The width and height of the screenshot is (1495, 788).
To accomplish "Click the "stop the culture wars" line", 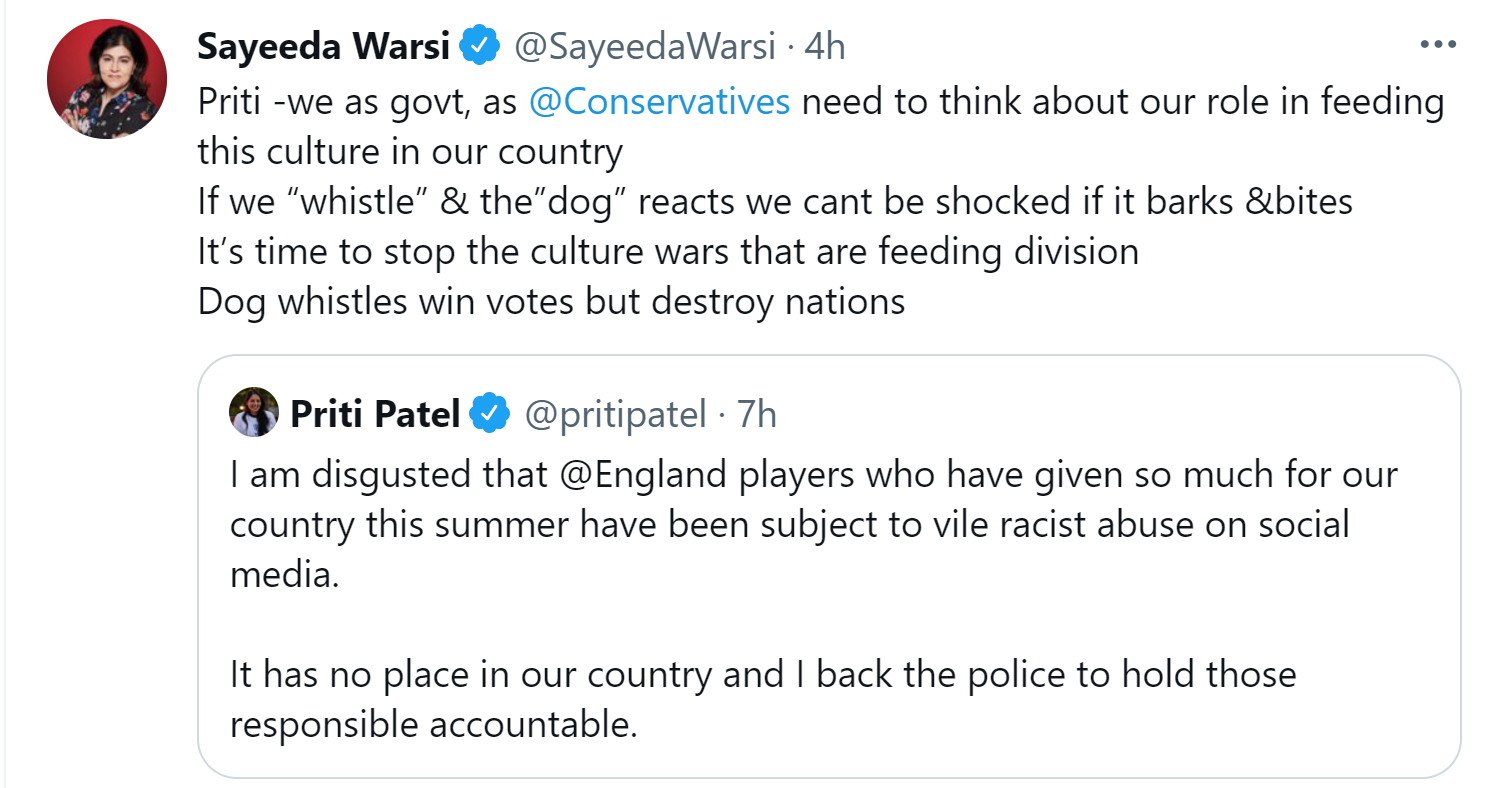I will 668,251.
